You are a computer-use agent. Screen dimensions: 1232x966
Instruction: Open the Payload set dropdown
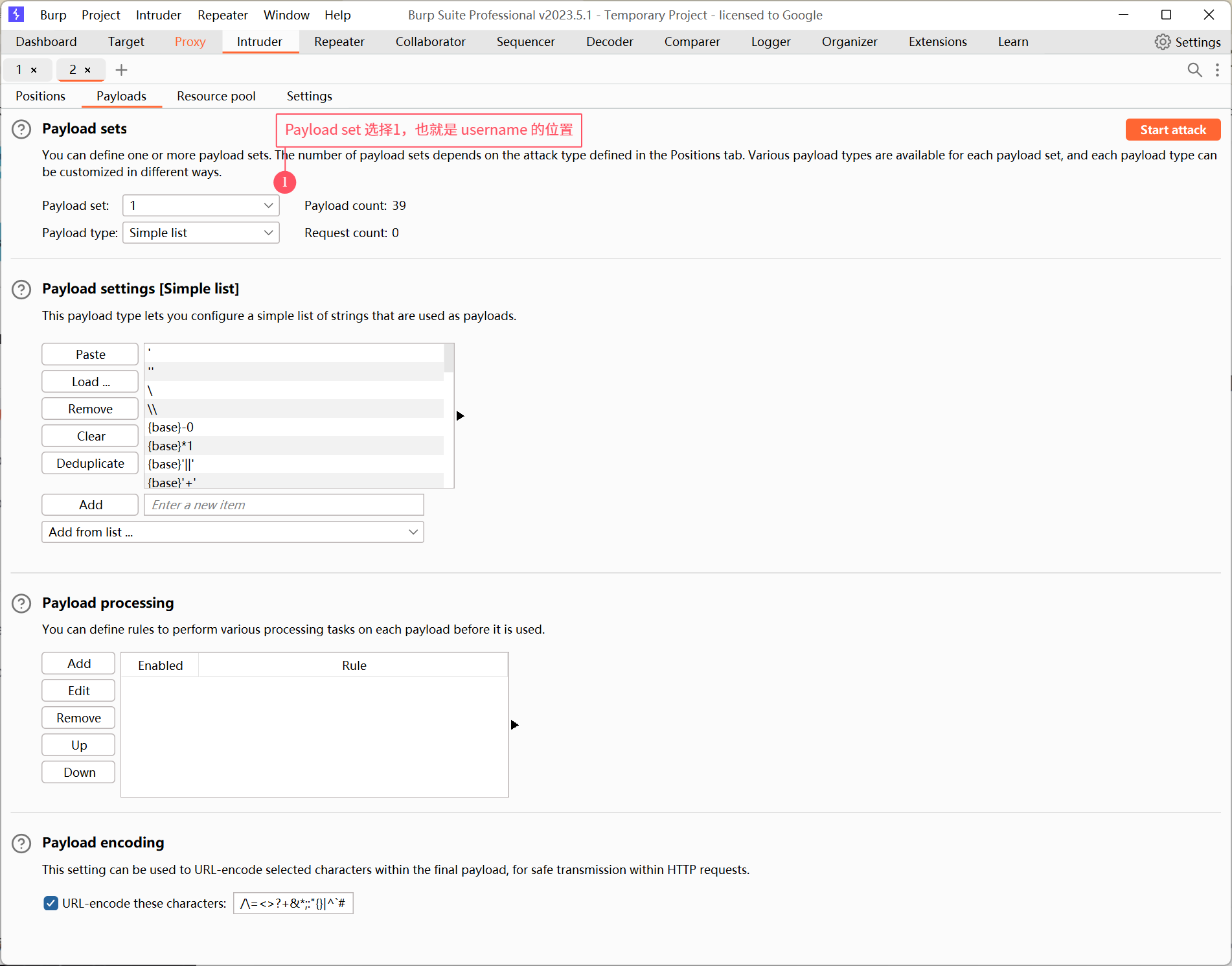click(201, 205)
